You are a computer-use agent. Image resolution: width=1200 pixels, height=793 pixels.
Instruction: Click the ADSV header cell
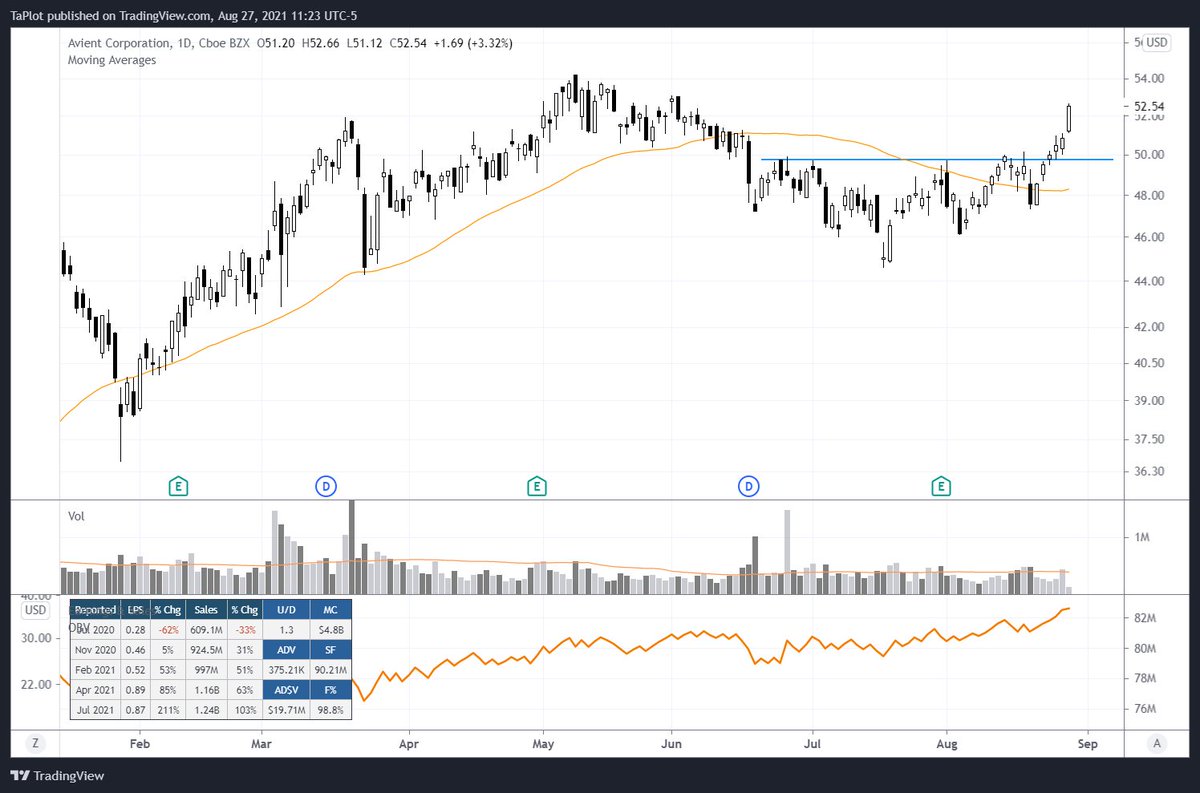(x=285, y=690)
